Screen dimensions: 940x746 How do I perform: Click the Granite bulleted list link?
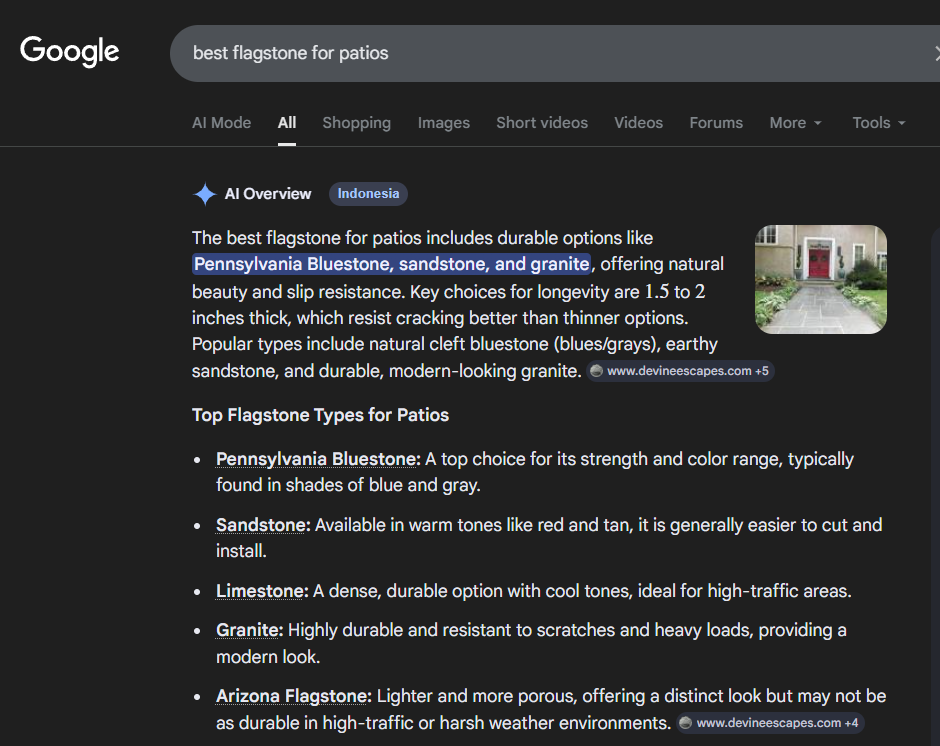(x=249, y=630)
